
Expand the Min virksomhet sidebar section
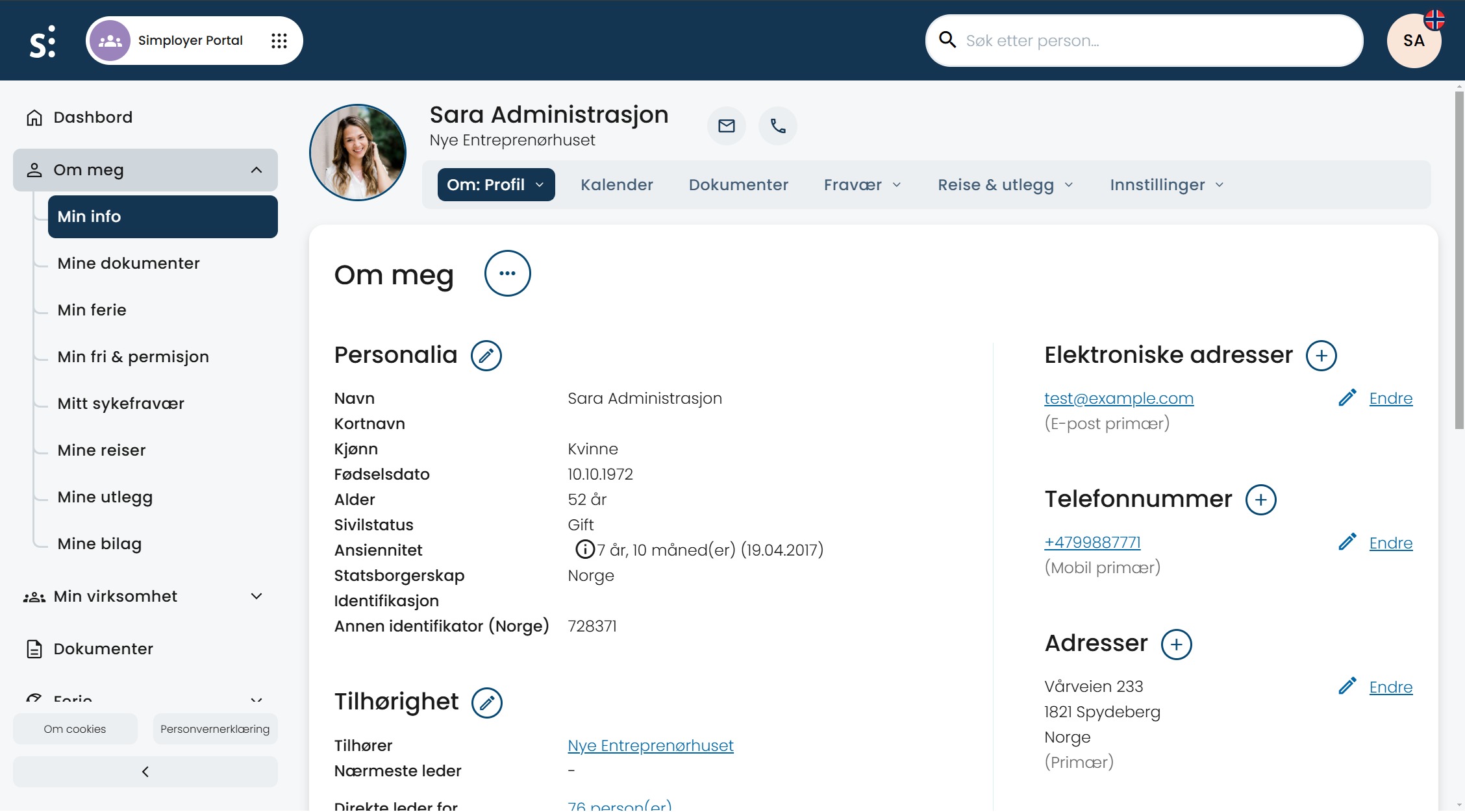pyautogui.click(x=256, y=597)
